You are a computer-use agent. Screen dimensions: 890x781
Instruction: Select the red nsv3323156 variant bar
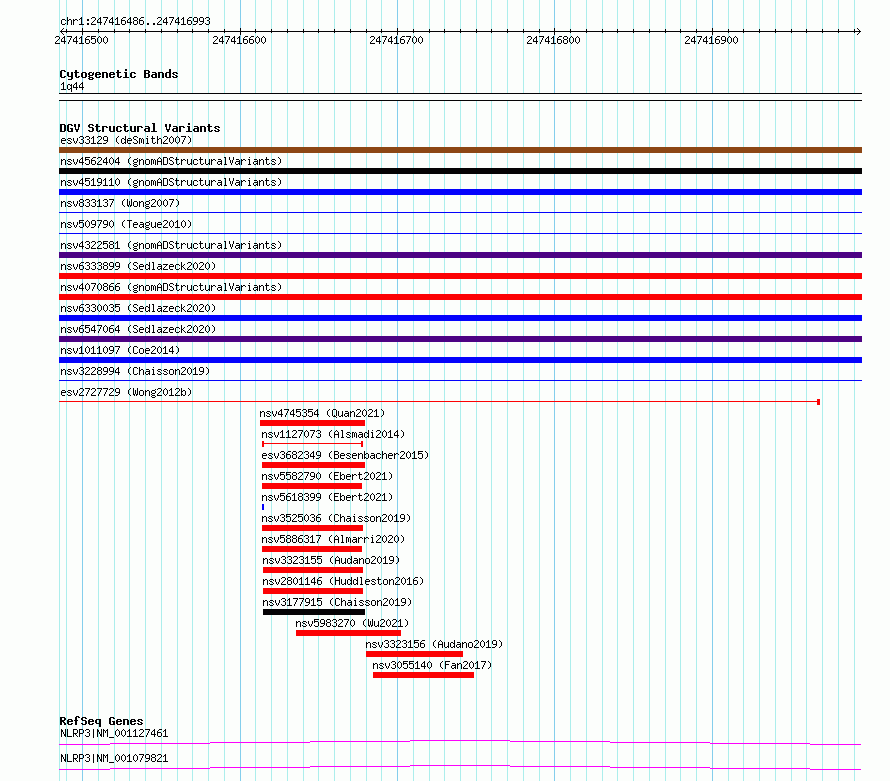[414, 654]
